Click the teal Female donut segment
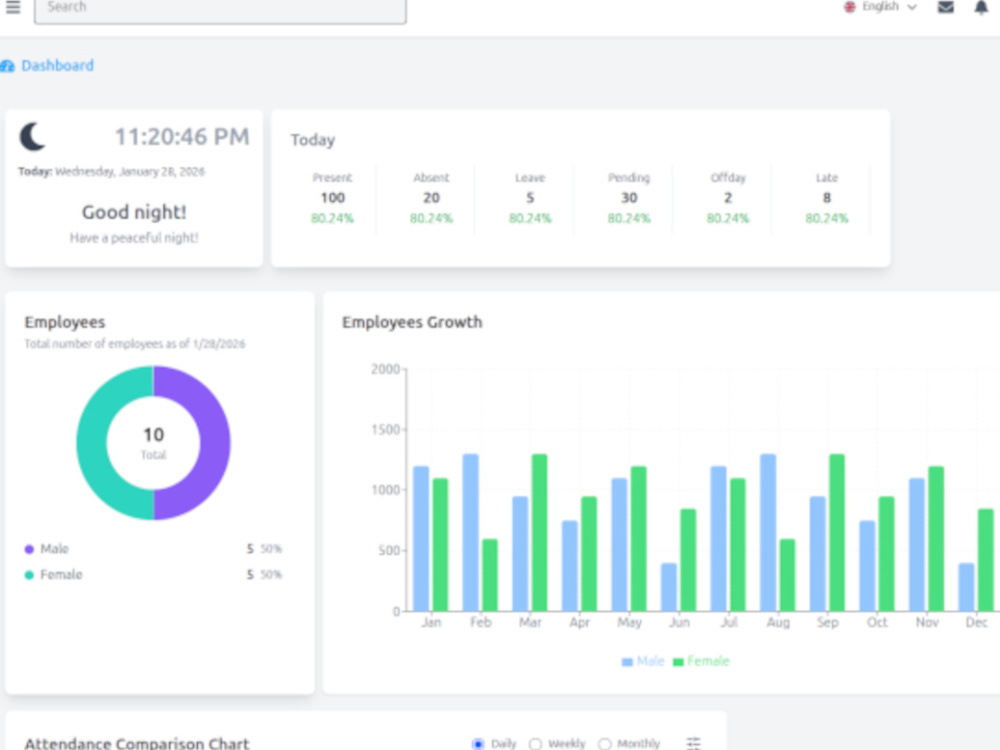 coord(92,443)
